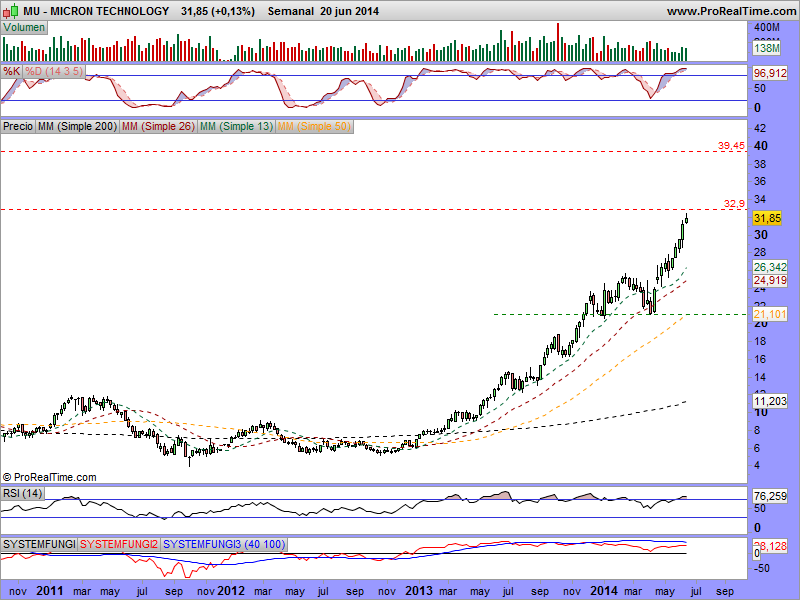The width and height of the screenshot is (800, 600).
Task: Open the Volumen indicator label
Action: point(24,28)
